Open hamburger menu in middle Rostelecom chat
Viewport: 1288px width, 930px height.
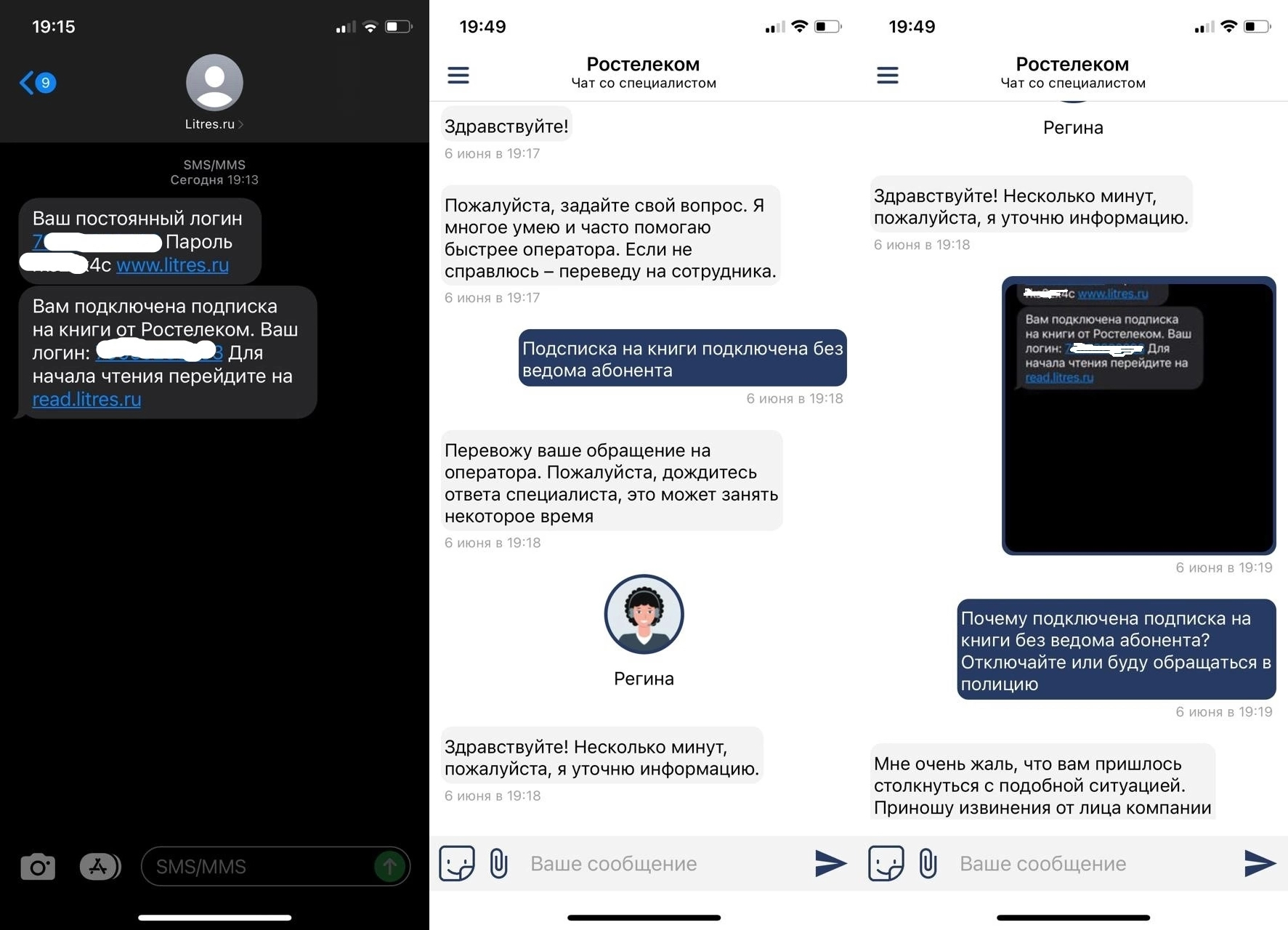458,75
